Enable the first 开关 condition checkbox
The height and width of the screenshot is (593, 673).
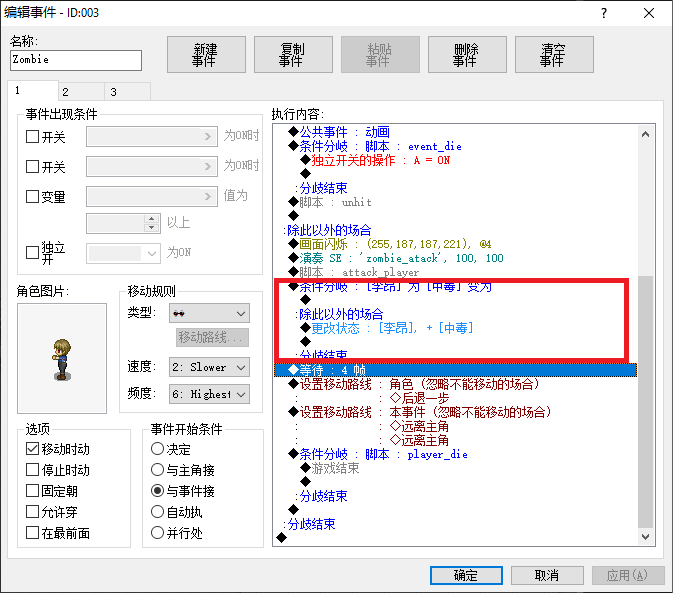point(33,137)
